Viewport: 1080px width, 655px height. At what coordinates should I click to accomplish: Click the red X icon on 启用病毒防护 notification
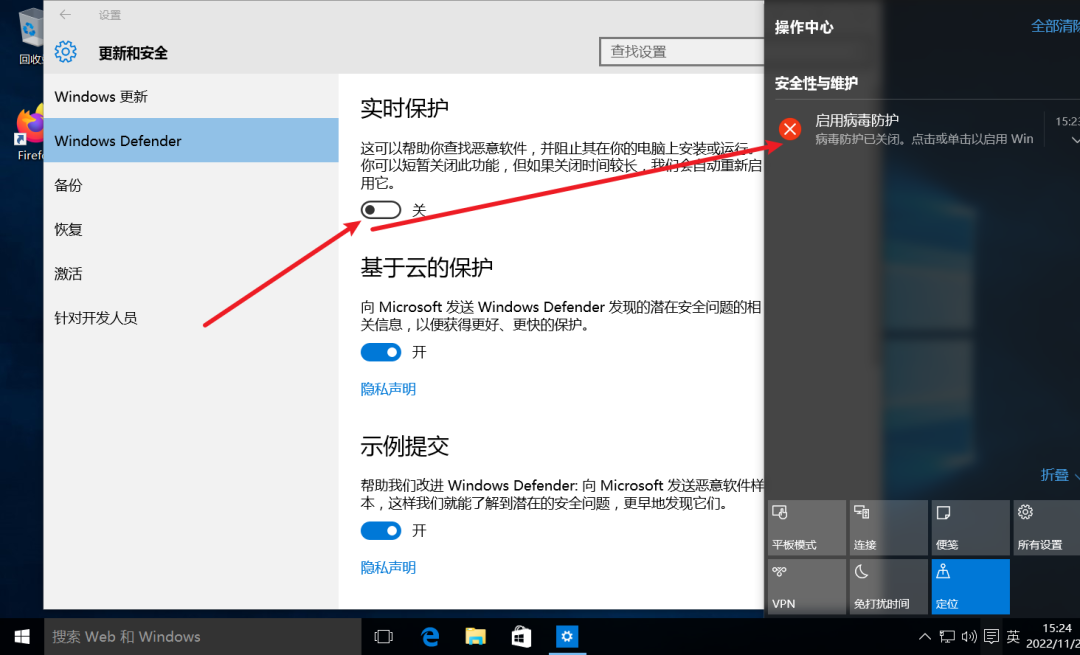pyautogui.click(x=789, y=129)
